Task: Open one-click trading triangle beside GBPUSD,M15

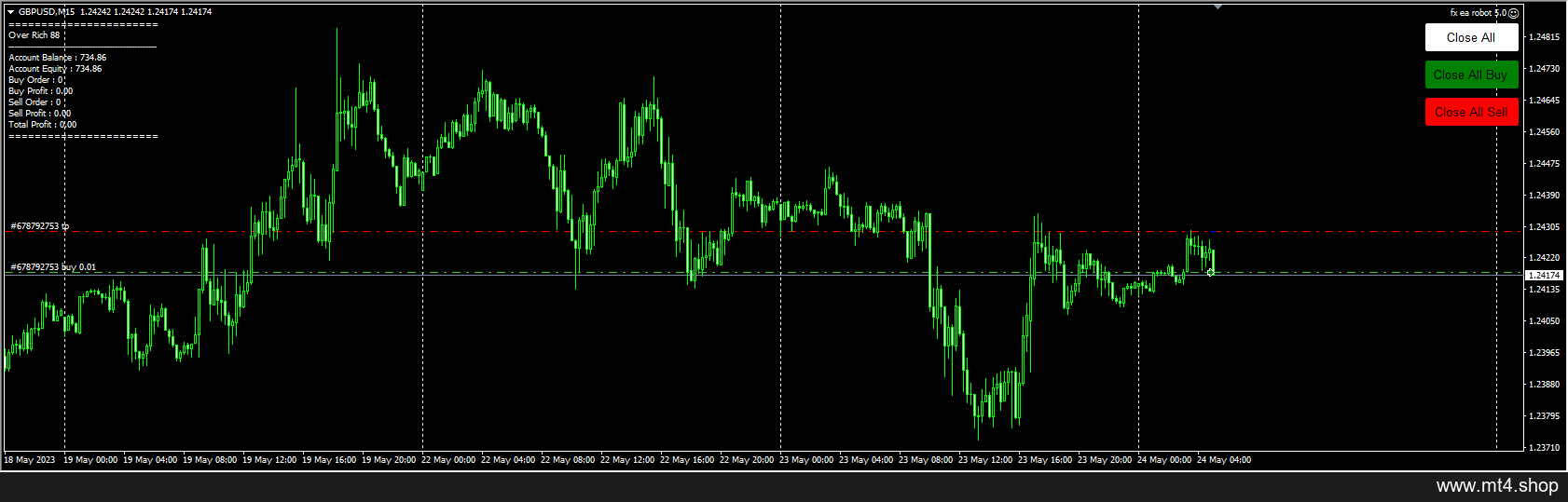Action: click(11, 12)
